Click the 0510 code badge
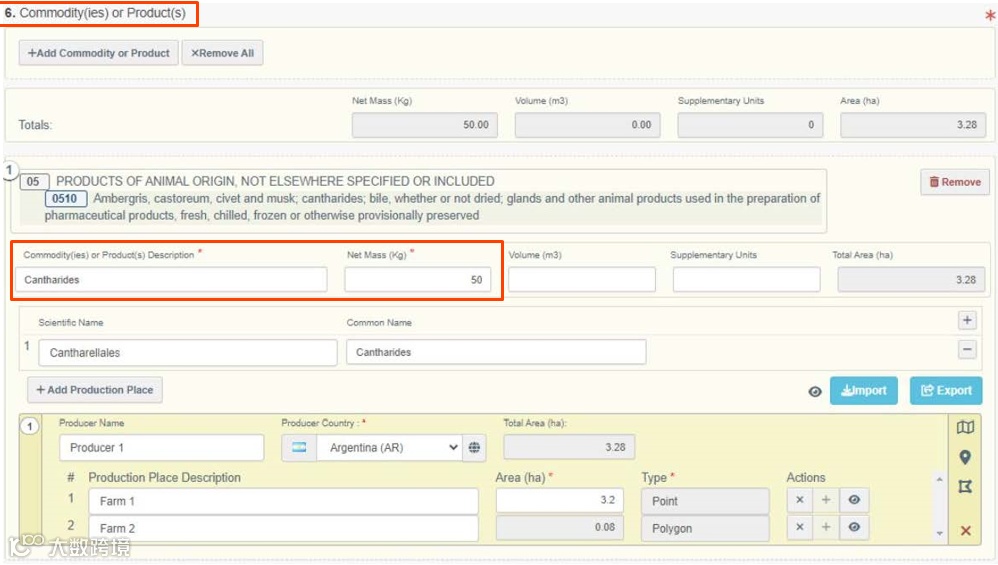The image size is (998, 565). 65,199
